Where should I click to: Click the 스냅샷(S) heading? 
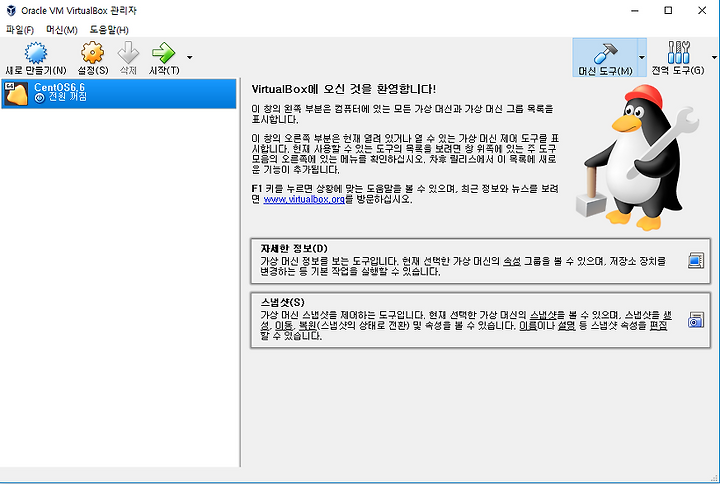click(x=282, y=303)
